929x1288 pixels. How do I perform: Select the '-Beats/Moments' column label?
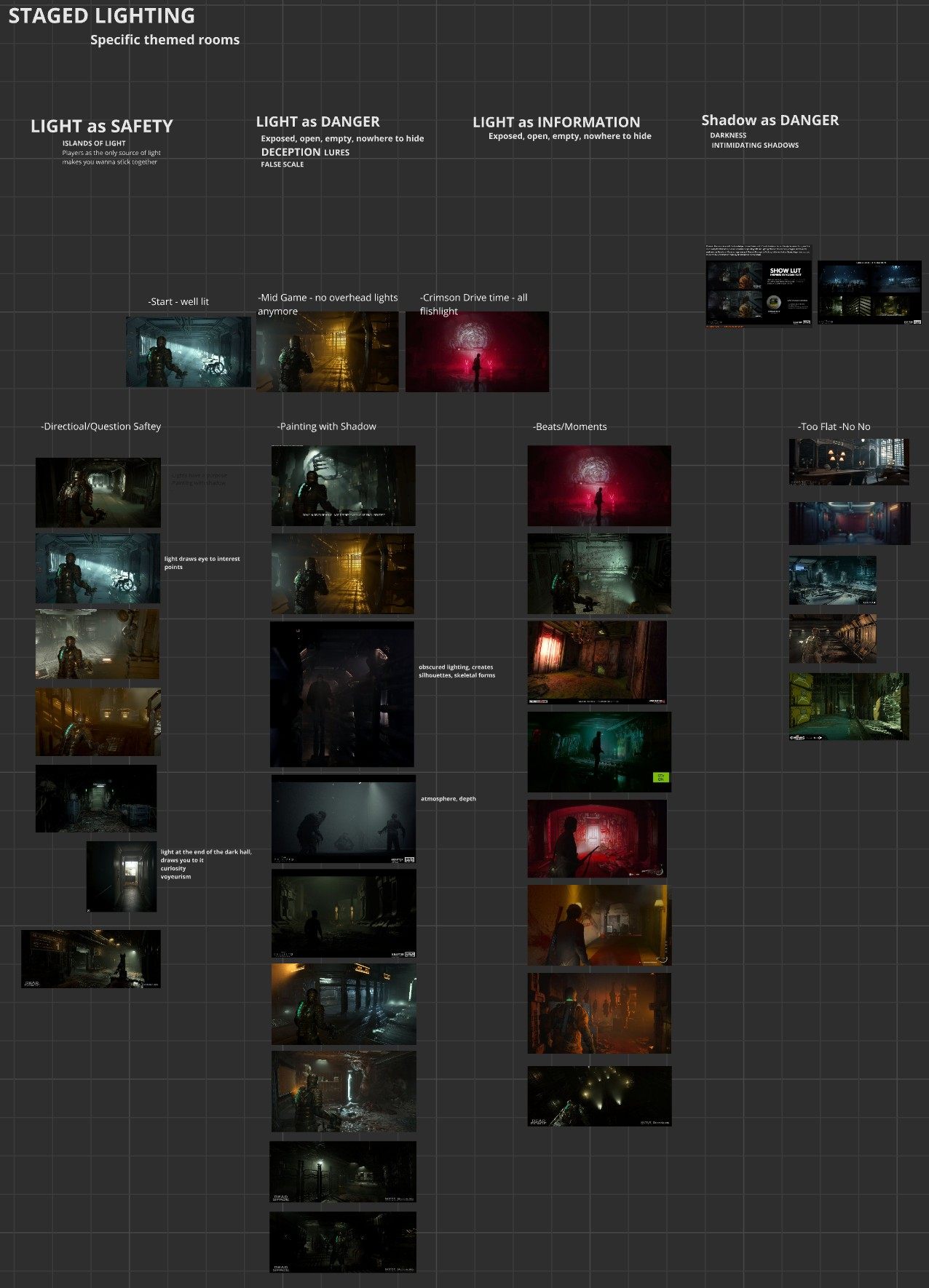[570, 426]
